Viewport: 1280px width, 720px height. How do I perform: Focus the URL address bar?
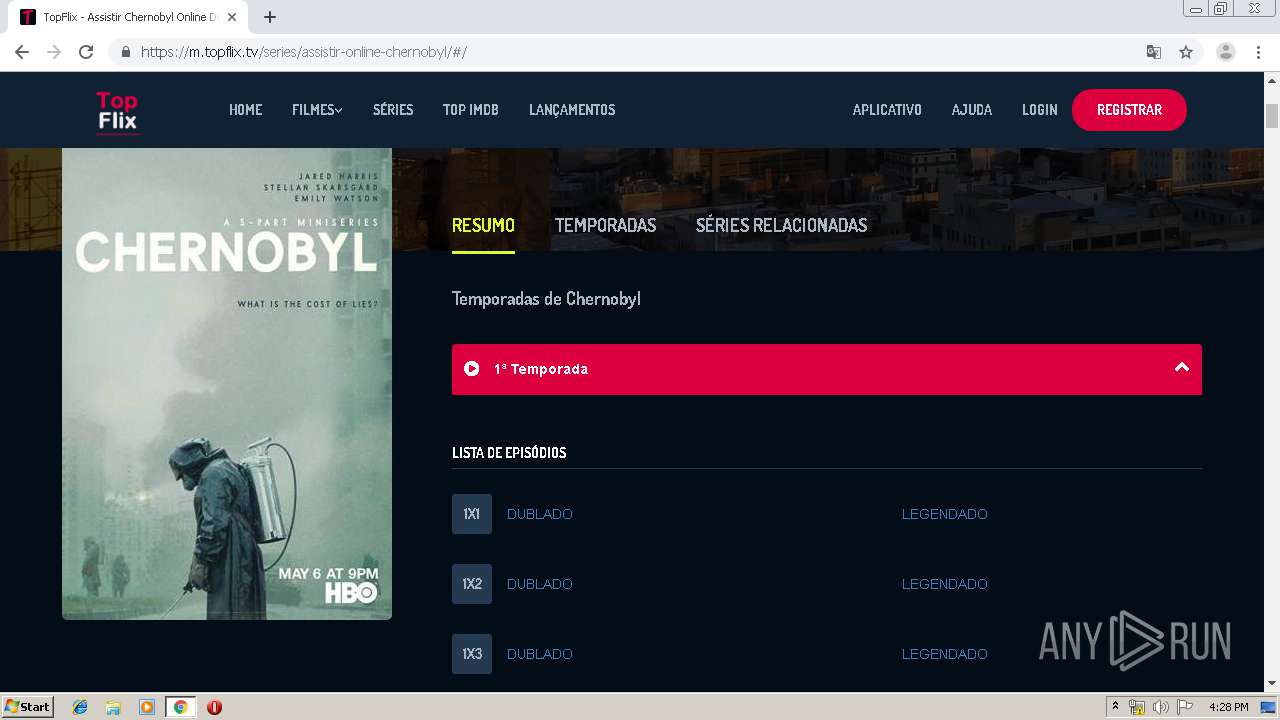[640, 52]
